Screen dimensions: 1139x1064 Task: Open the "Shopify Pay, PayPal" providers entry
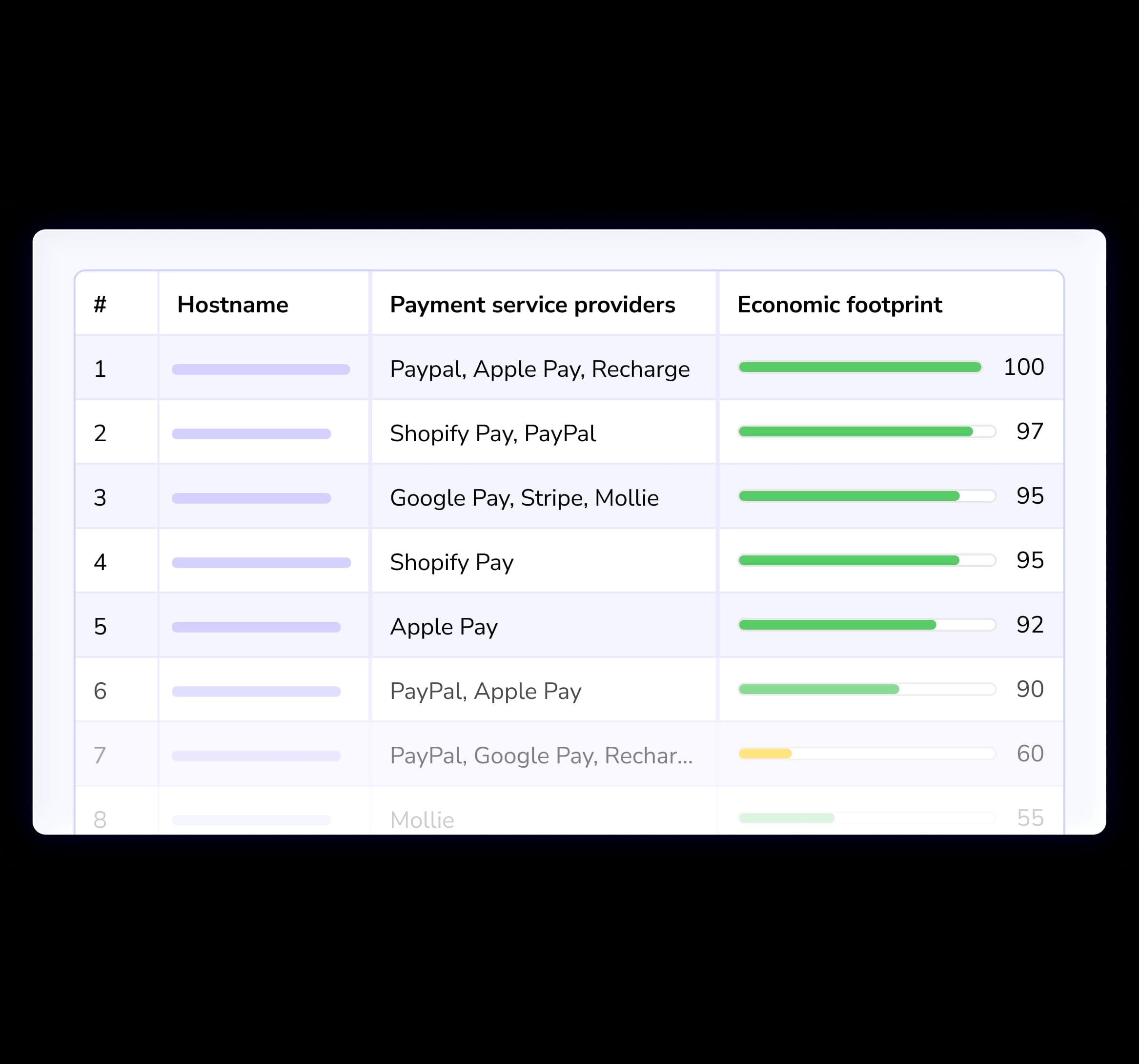point(493,434)
